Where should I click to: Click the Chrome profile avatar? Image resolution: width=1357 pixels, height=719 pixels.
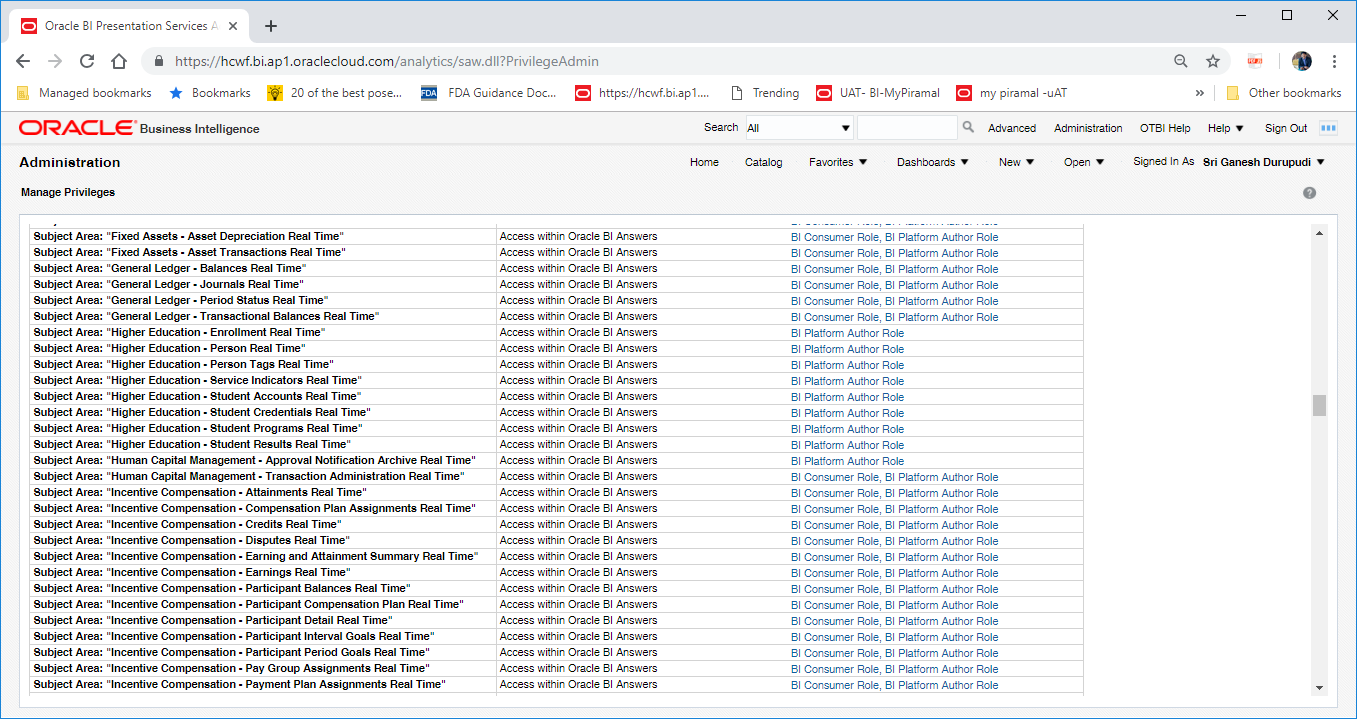click(1301, 60)
